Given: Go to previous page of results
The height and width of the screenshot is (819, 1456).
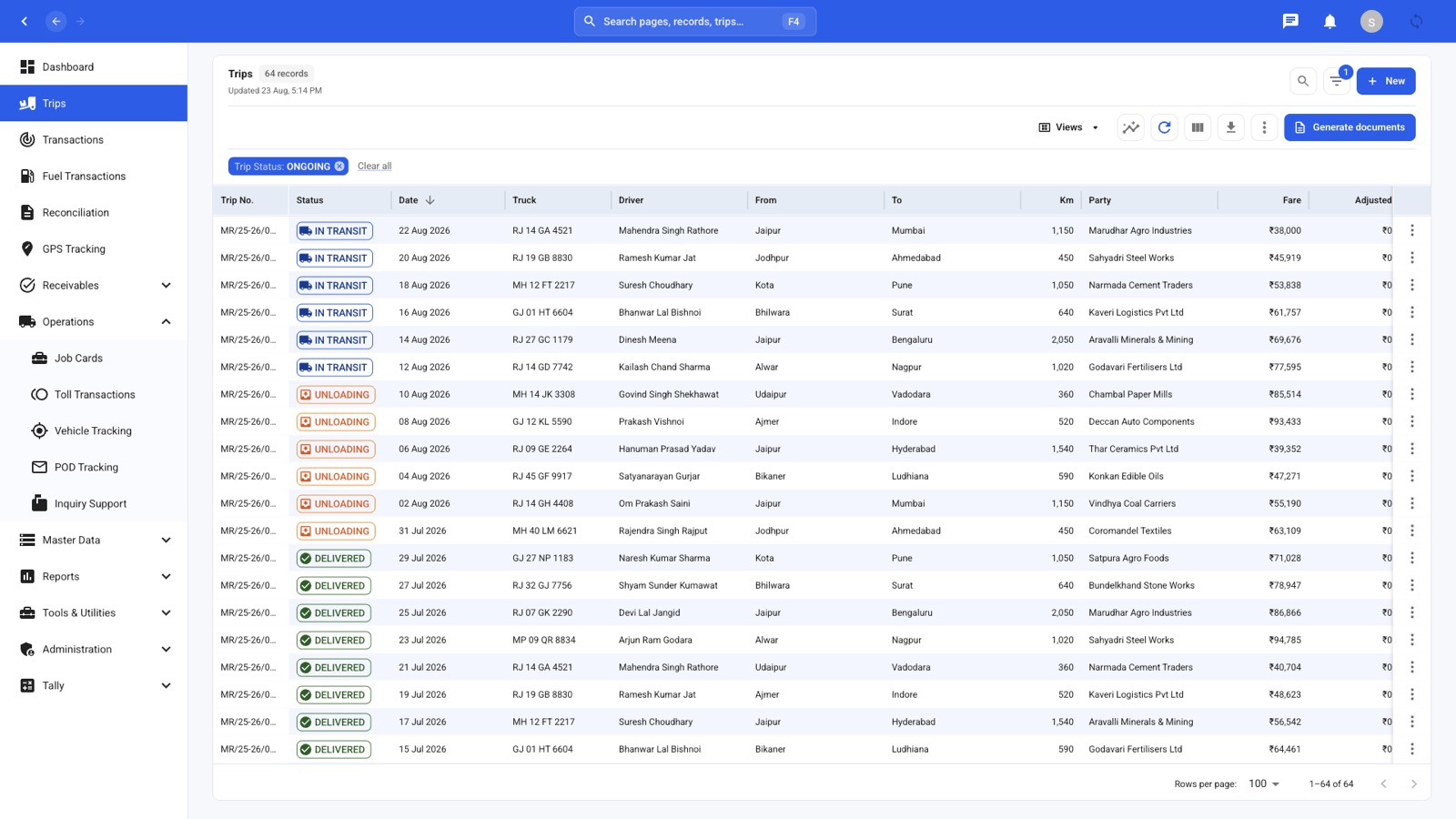Looking at the screenshot, I should pos(1383,784).
